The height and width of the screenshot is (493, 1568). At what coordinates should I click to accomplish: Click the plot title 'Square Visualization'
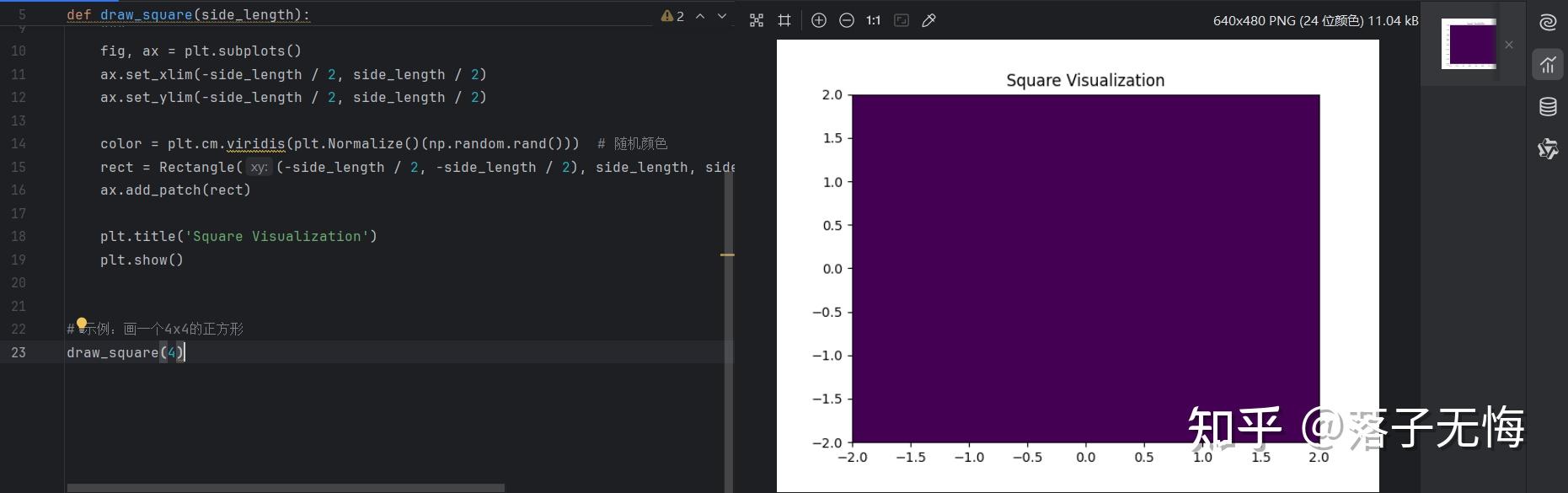tap(1085, 80)
